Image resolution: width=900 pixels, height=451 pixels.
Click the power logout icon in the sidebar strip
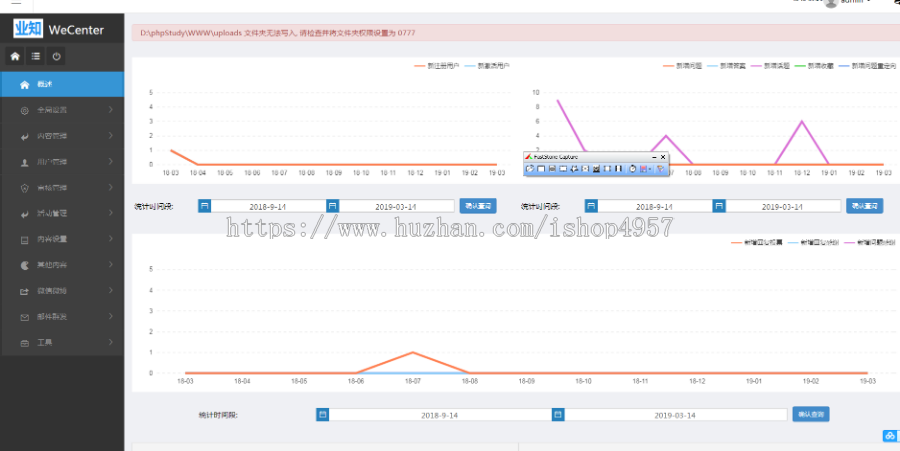[56, 56]
